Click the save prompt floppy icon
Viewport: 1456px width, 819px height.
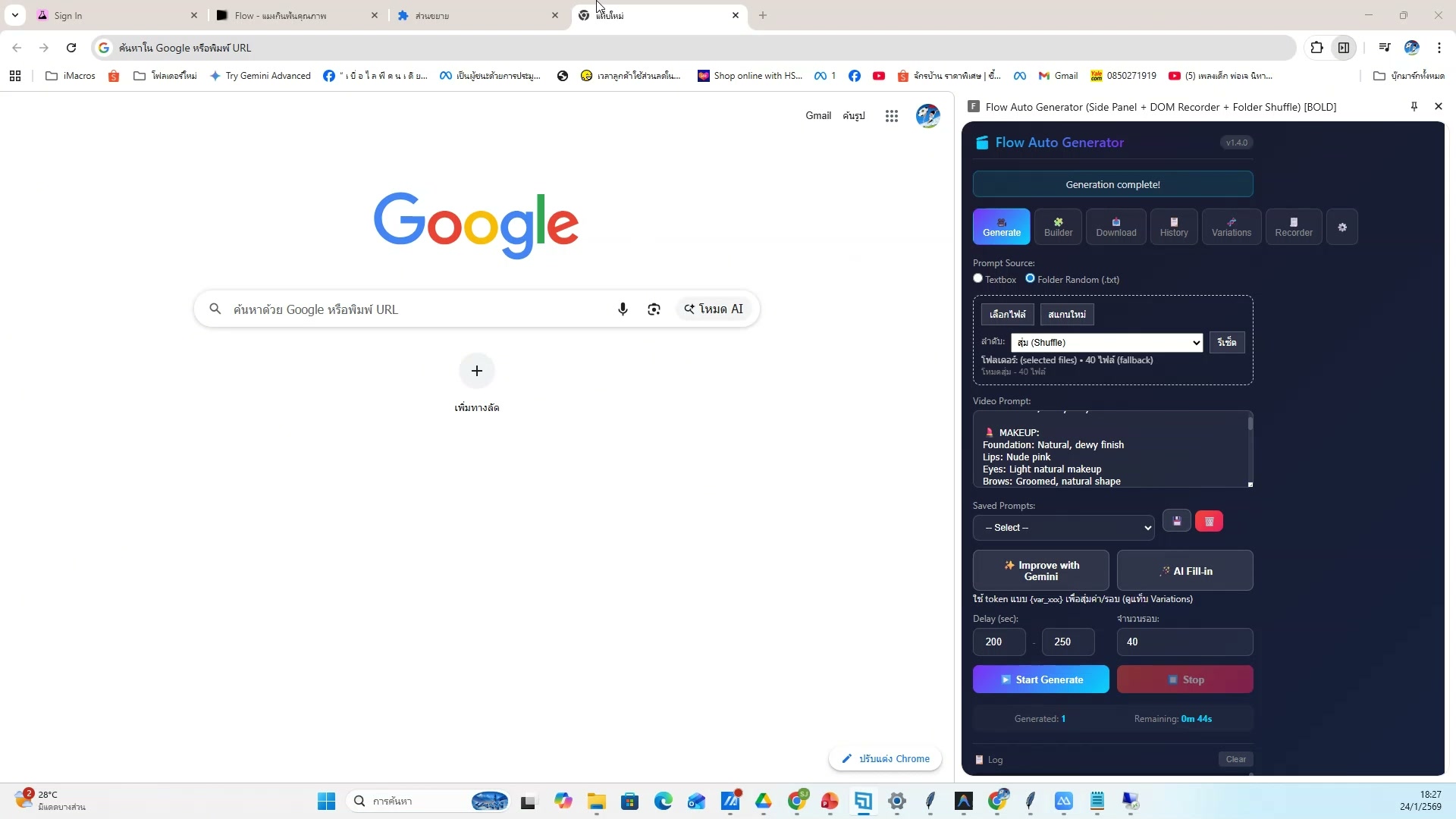click(x=1177, y=522)
